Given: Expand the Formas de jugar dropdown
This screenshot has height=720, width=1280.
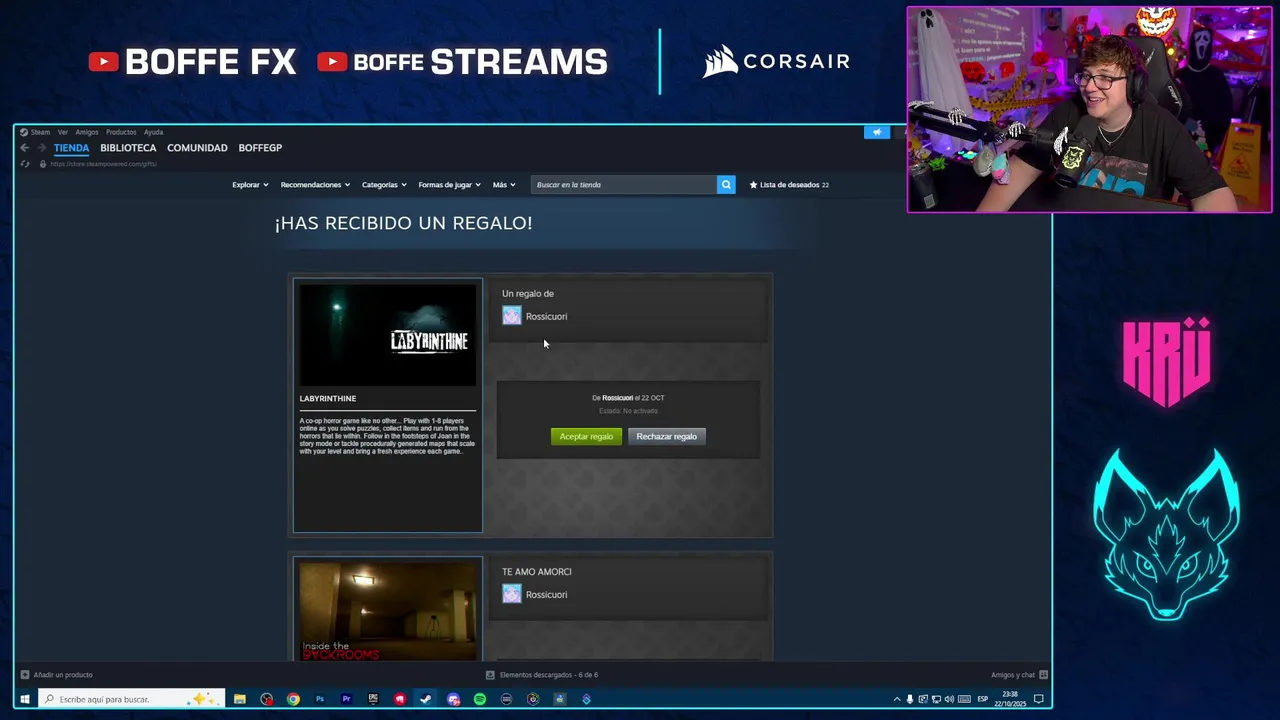Looking at the screenshot, I should (x=449, y=185).
